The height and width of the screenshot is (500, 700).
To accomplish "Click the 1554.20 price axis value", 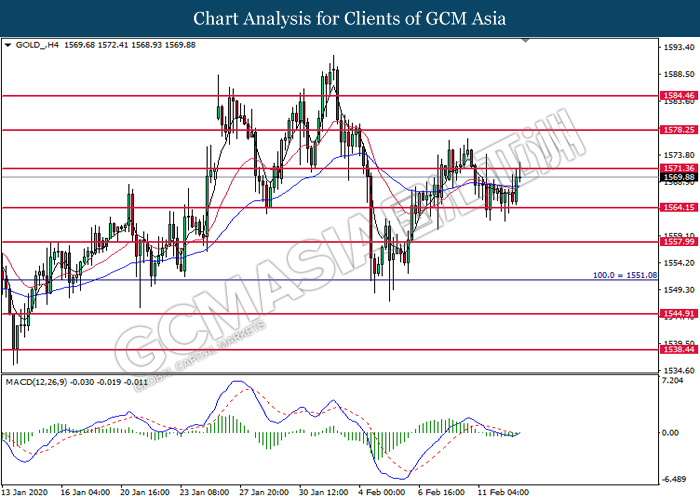I will (679, 263).
